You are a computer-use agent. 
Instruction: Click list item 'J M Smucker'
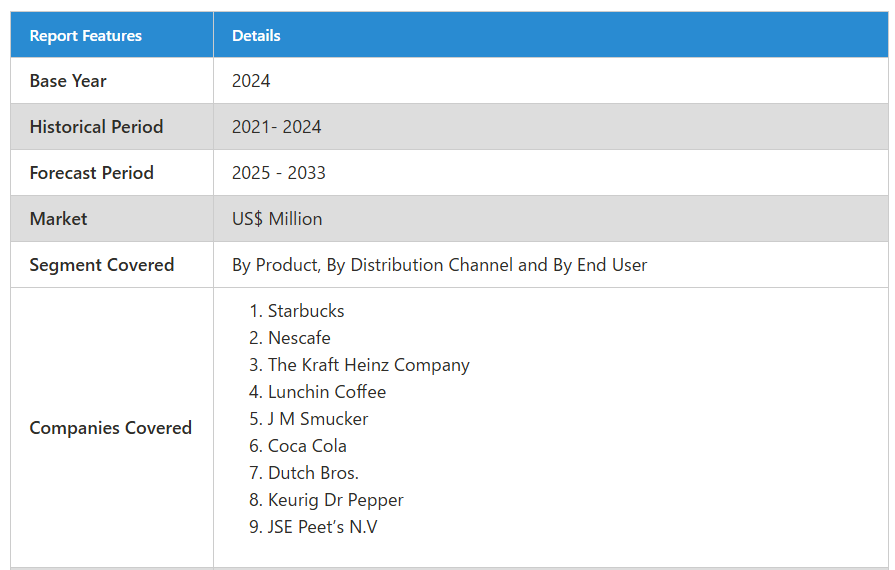pos(318,419)
